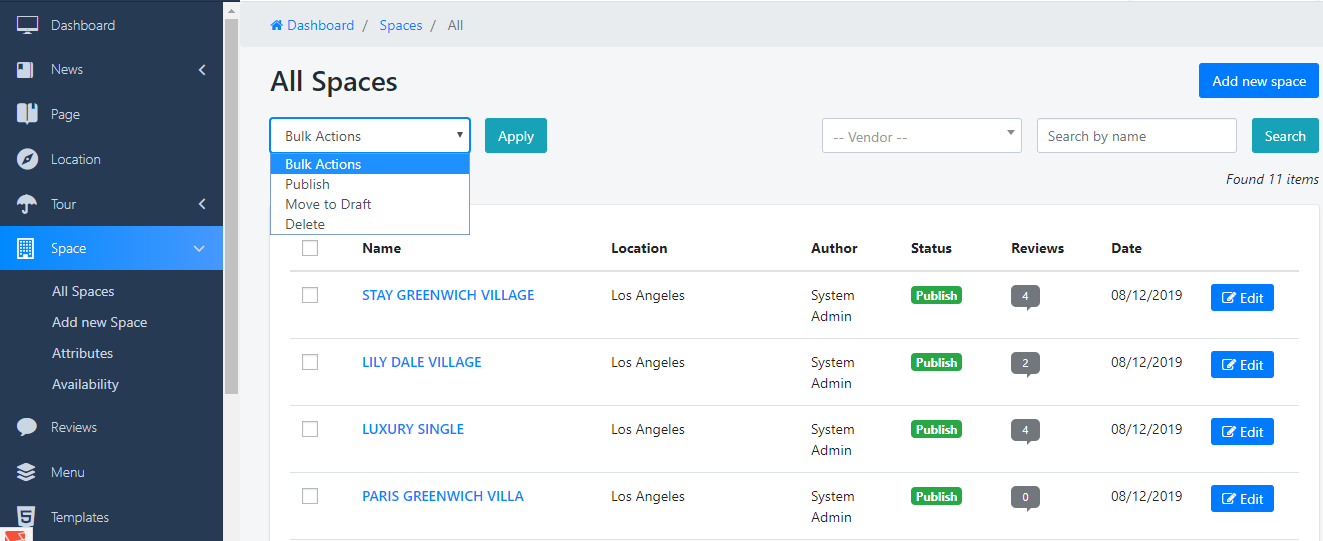Click the Location compass icon
Image resolution: width=1323 pixels, height=541 pixels.
pyautogui.click(x=27, y=159)
